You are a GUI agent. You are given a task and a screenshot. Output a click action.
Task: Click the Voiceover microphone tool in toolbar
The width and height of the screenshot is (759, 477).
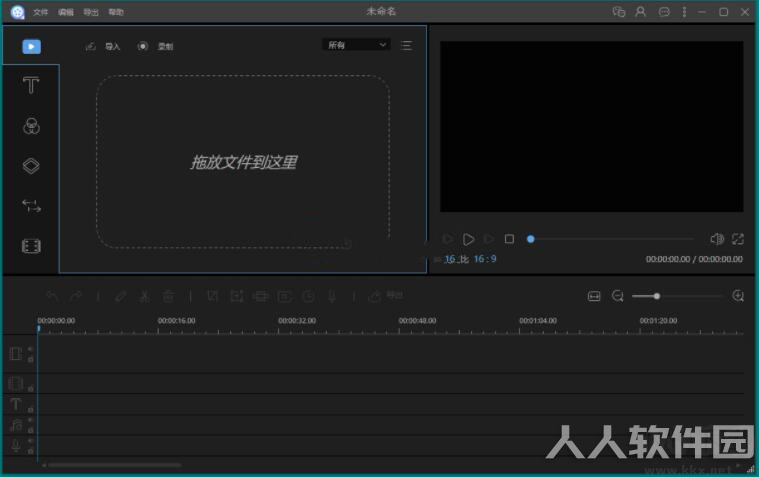point(332,296)
